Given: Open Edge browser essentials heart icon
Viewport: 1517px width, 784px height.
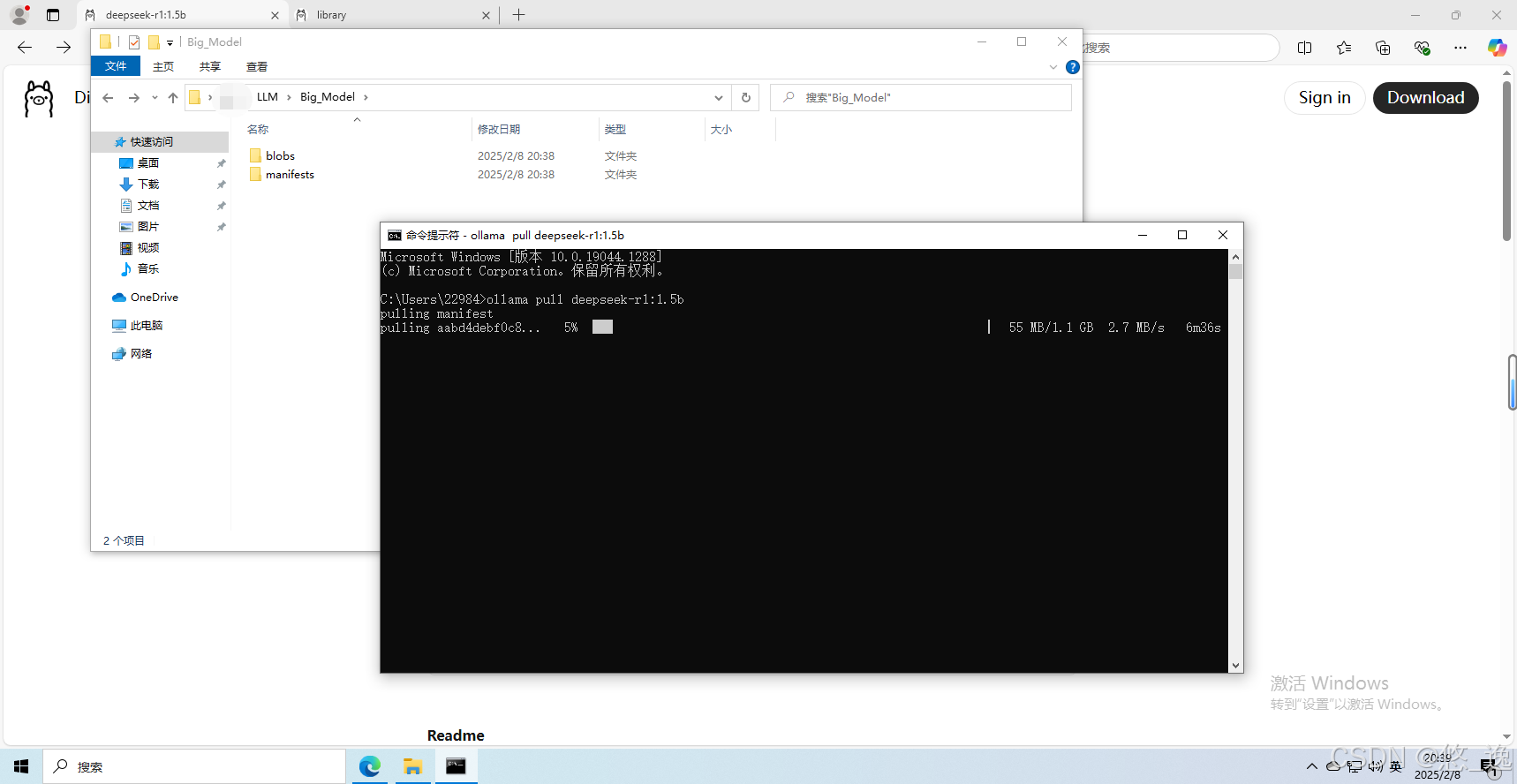Looking at the screenshot, I should tap(1422, 48).
